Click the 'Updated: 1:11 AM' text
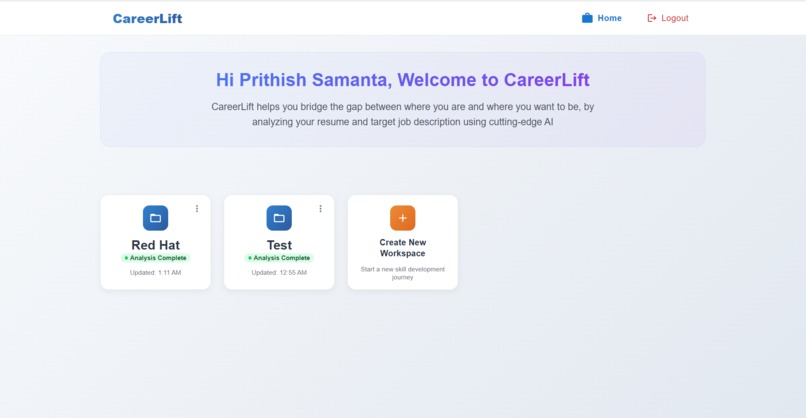 click(x=155, y=272)
